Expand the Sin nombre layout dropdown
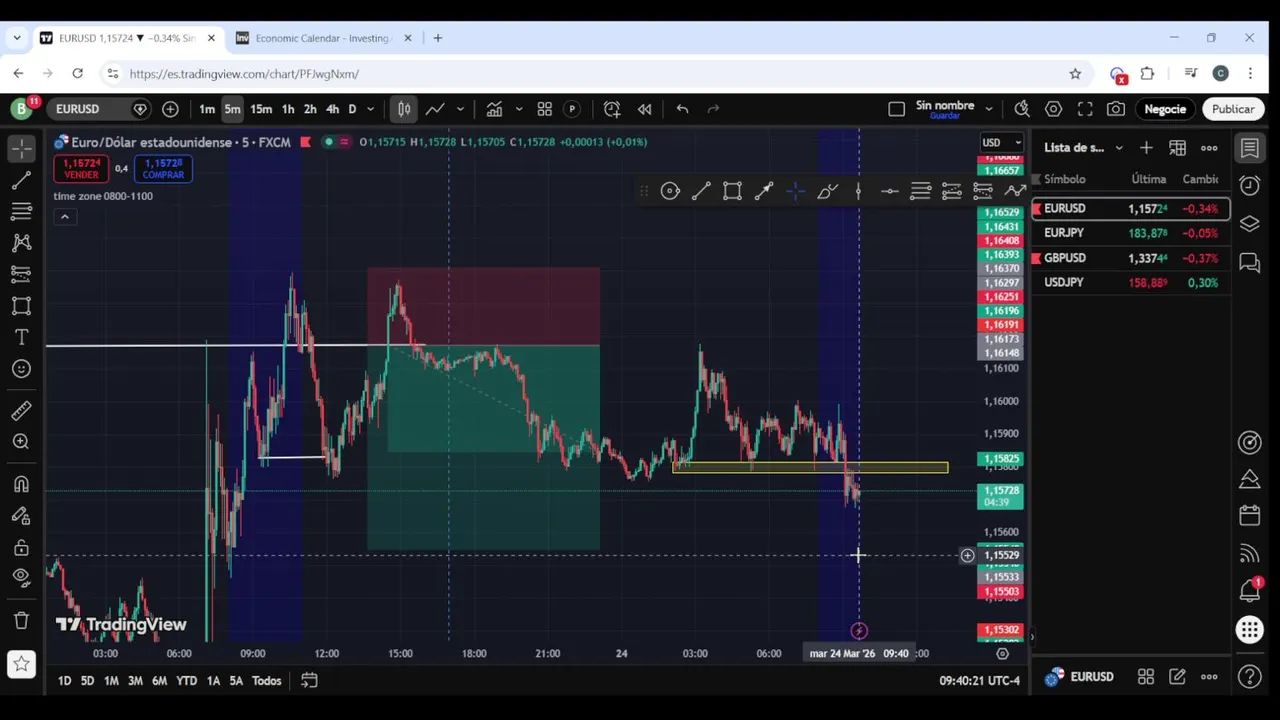 click(x=988, y=109)
